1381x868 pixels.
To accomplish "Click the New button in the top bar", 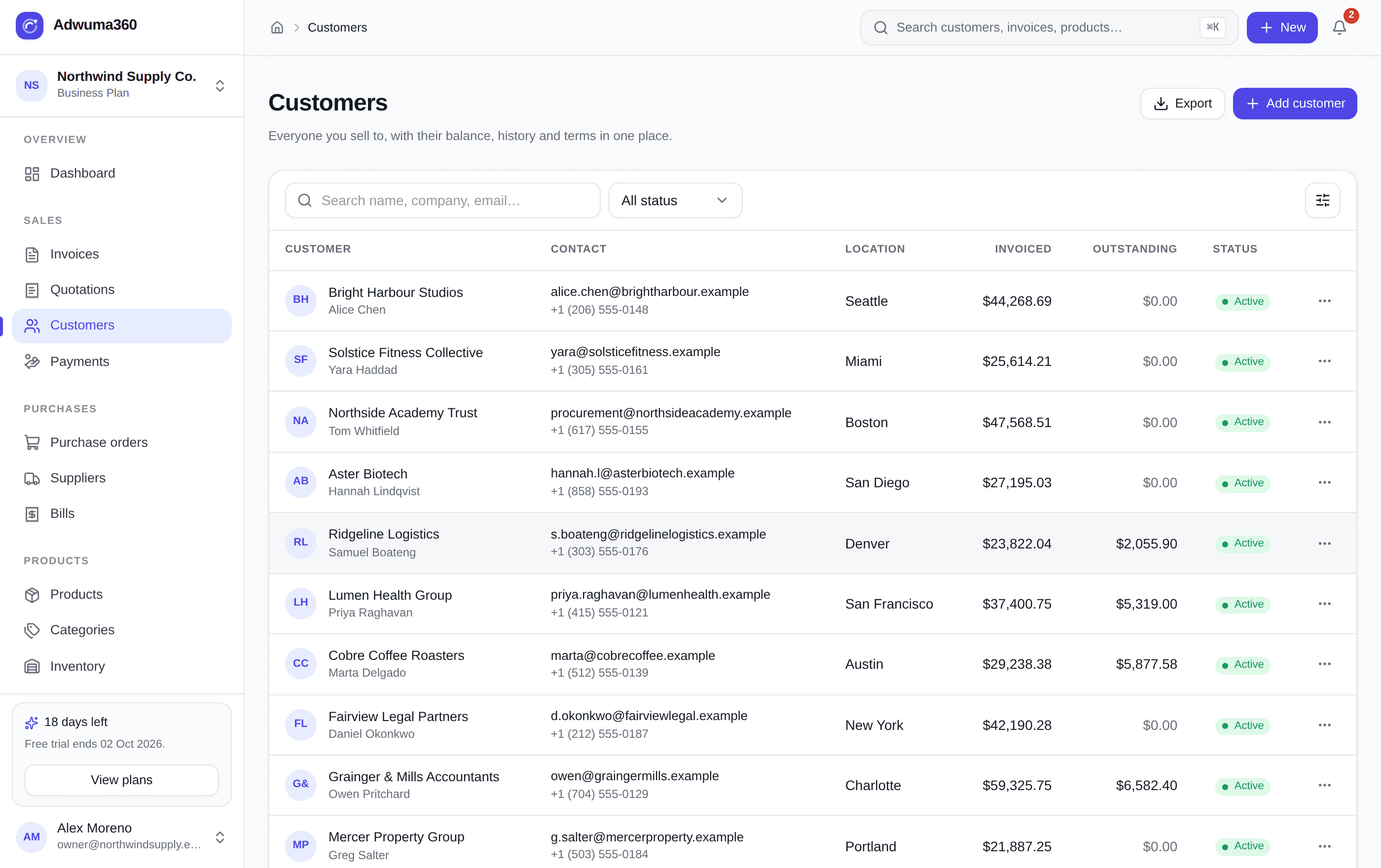I will tap(1282, 28).
